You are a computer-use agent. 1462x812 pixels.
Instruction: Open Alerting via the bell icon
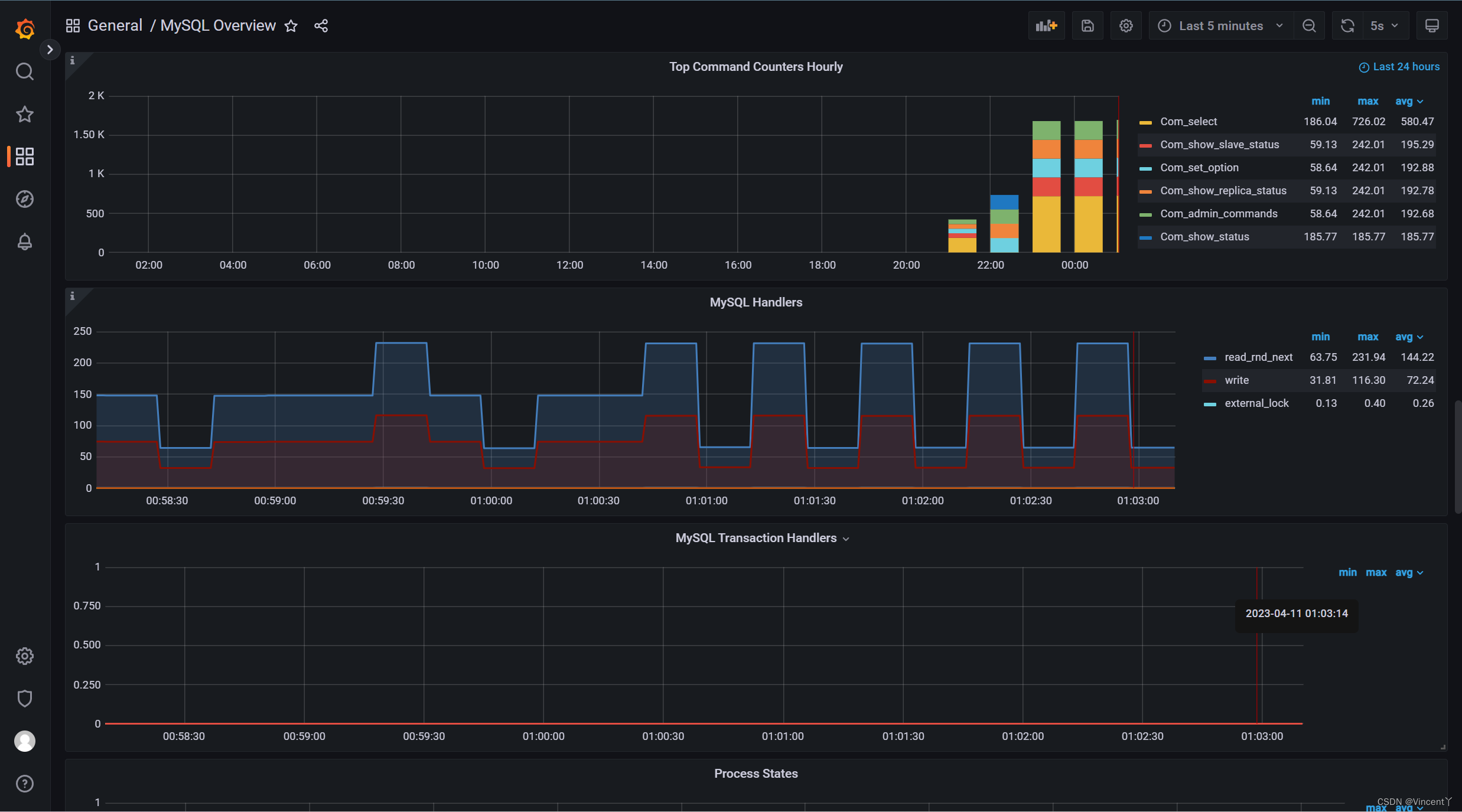point(24,242)
